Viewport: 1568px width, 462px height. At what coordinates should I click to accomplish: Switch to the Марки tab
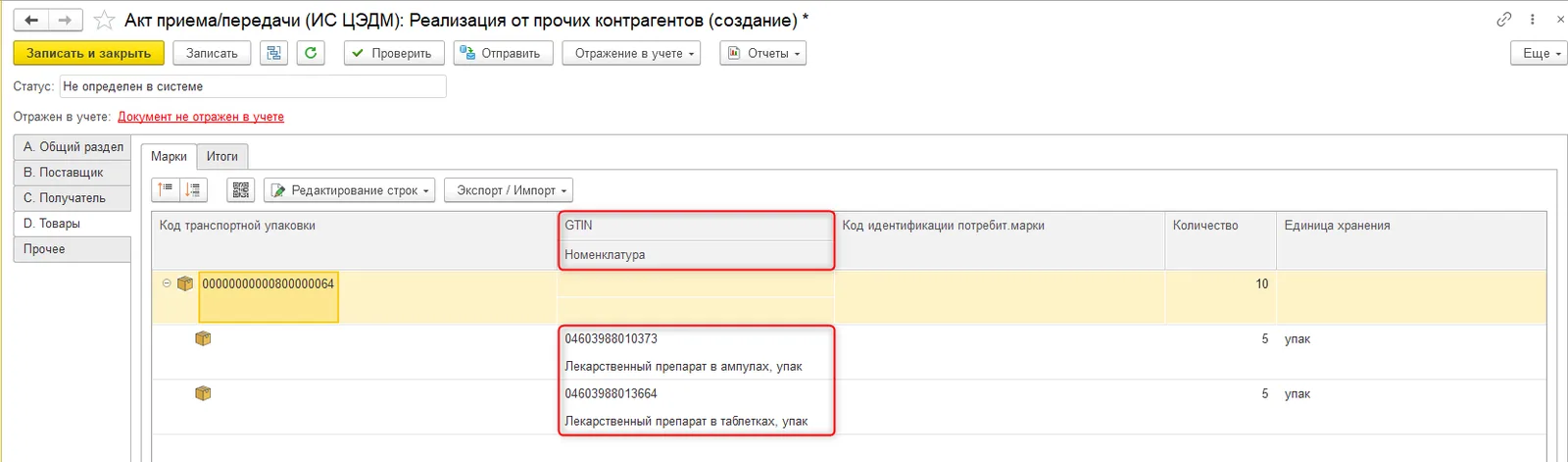(169, 156)
